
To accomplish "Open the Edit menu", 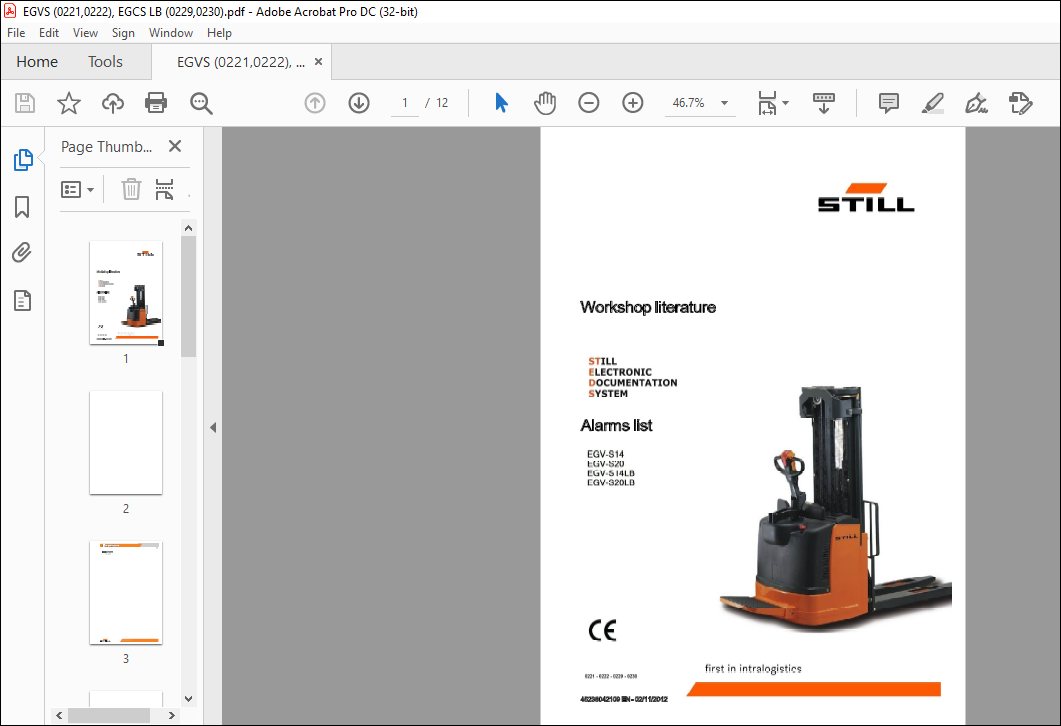I will pyautogui.click(x=49, y=32).
